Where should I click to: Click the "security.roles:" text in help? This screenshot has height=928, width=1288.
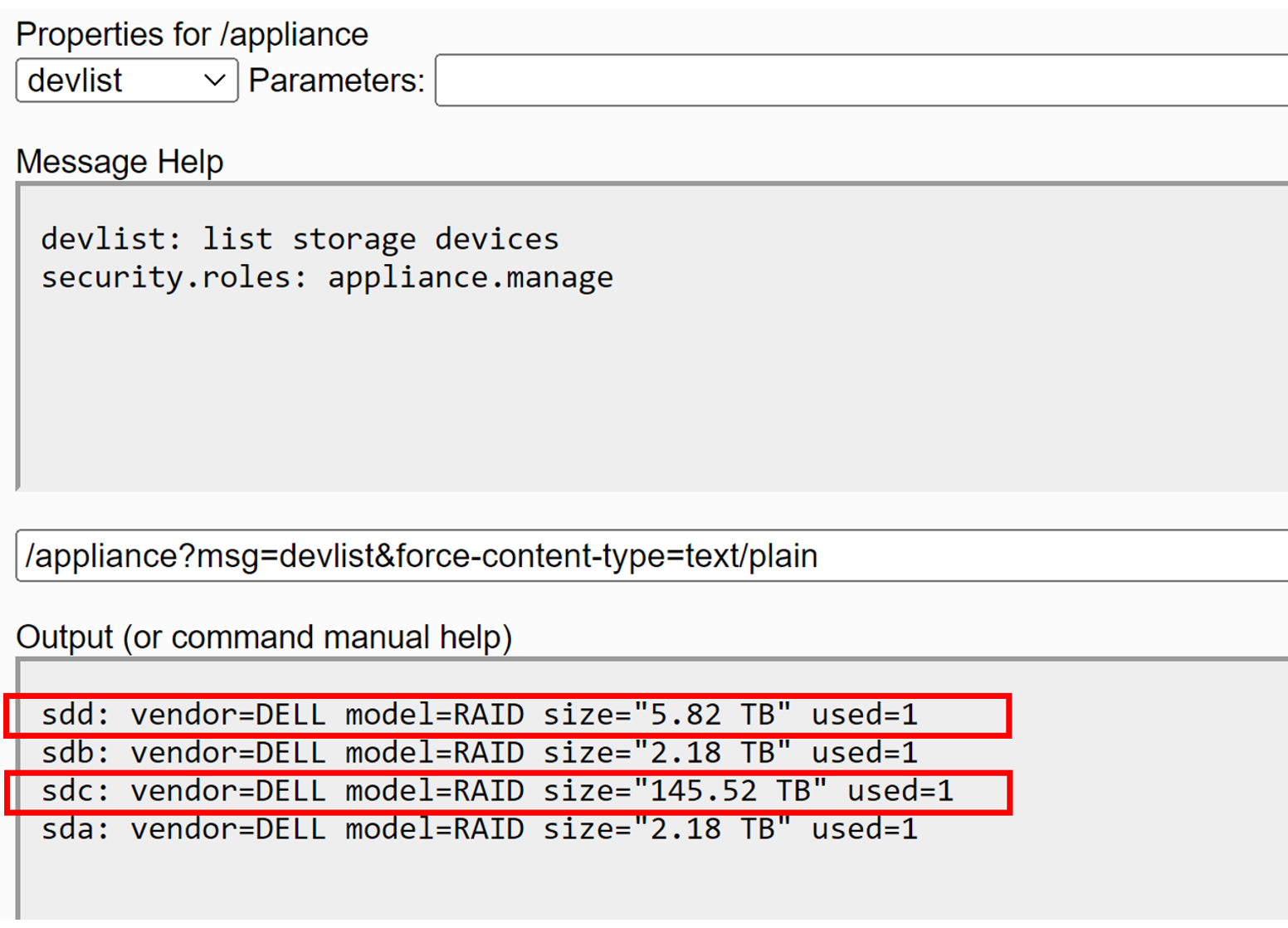click(x=173, y=277)
